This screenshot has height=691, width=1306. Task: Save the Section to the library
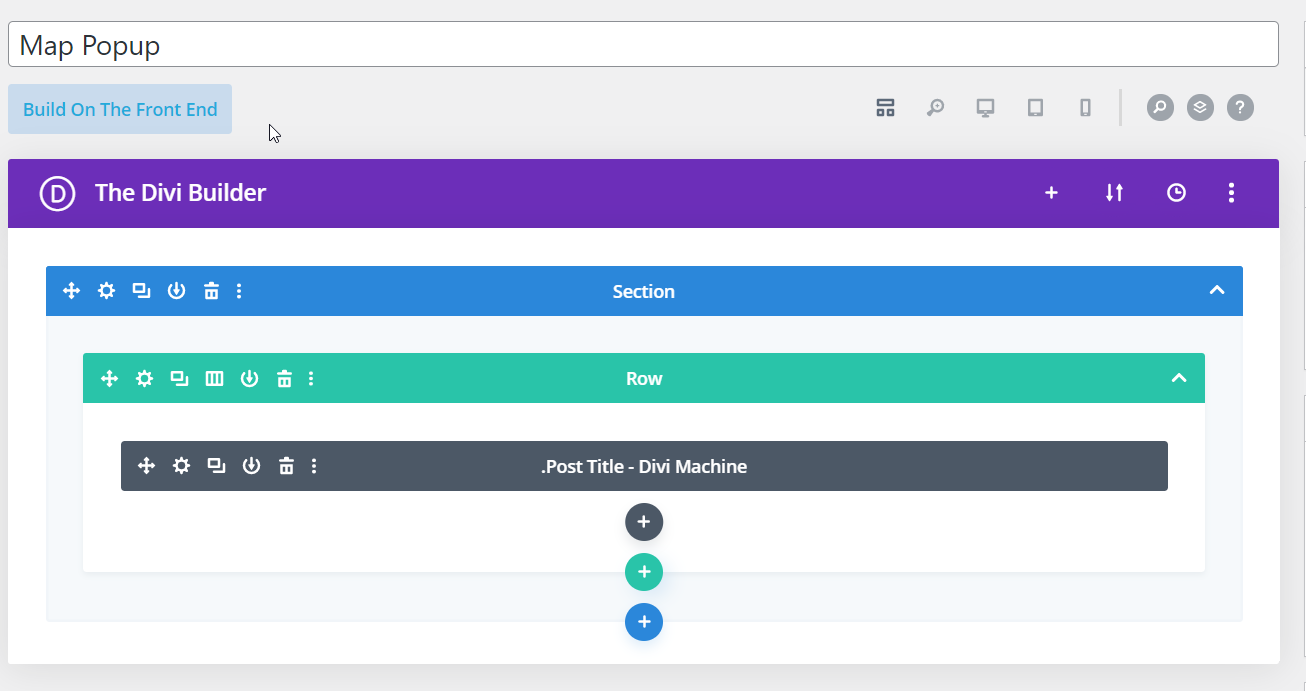176,290
